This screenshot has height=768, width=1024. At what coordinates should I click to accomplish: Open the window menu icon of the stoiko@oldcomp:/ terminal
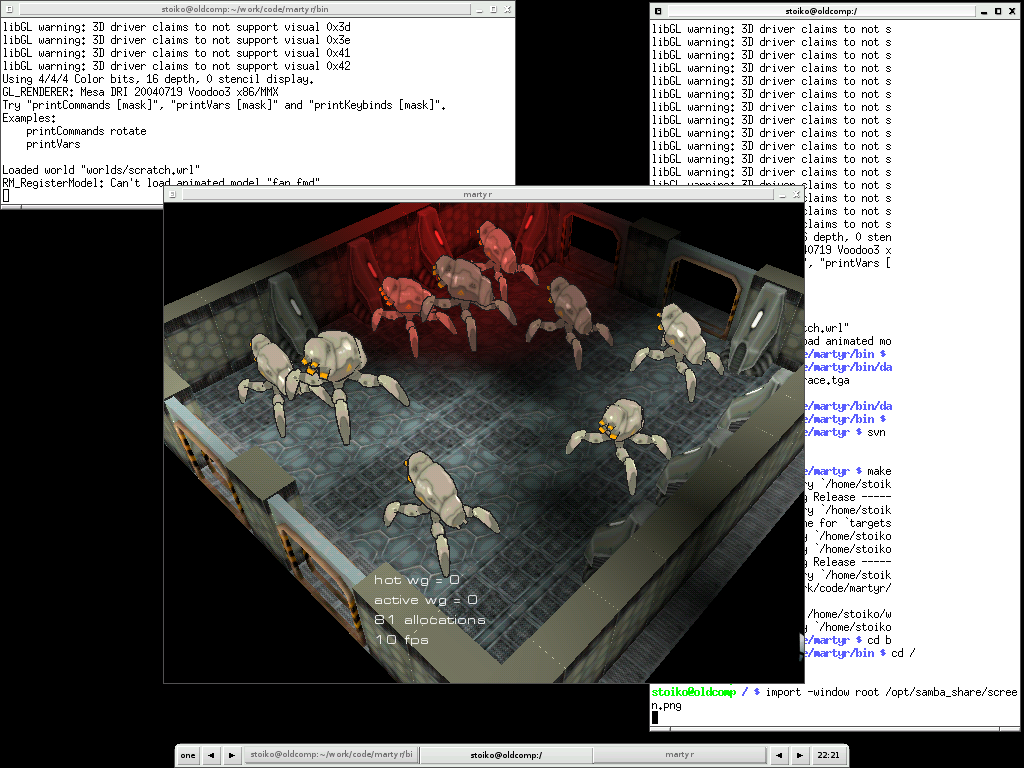658,11
